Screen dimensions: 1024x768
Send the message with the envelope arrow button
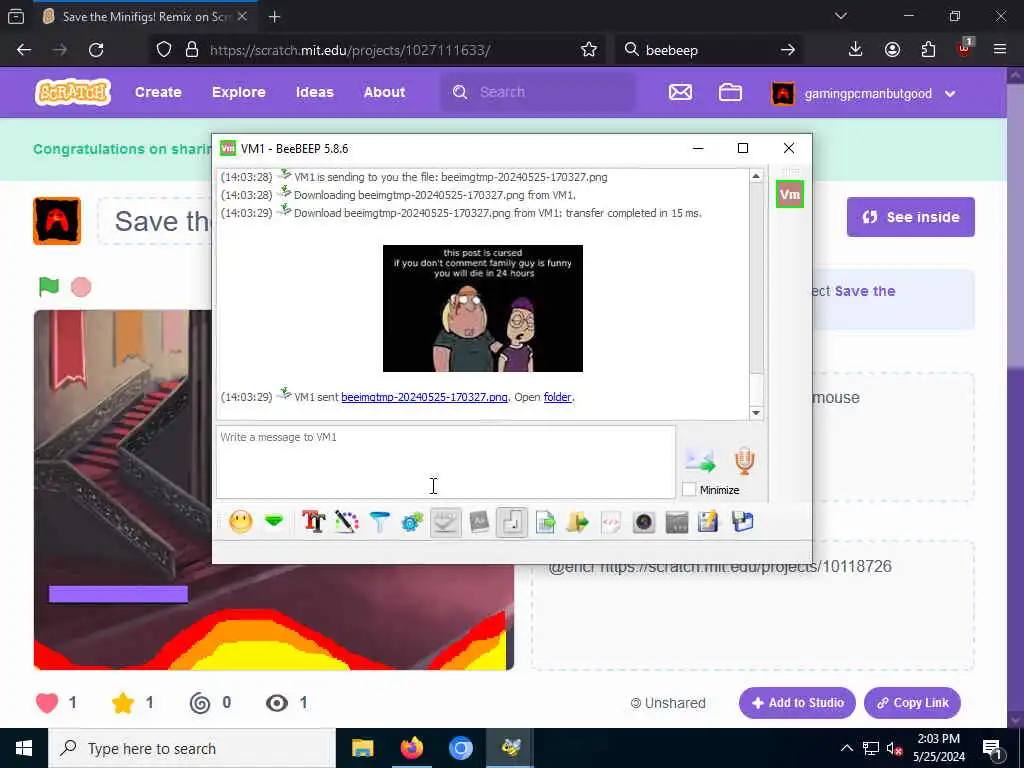click(700, 461)
